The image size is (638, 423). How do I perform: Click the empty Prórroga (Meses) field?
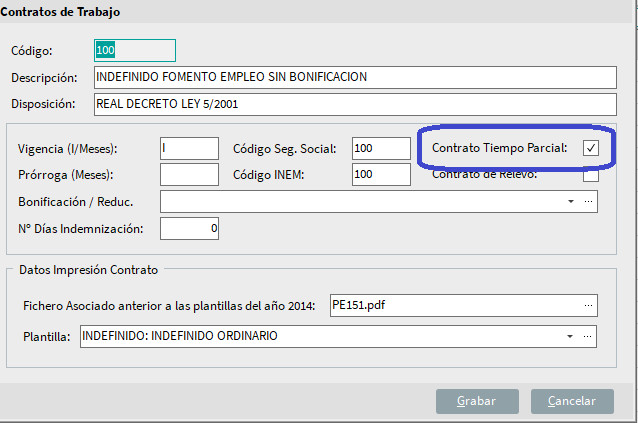pyautogui.click(x=189, y=175)
